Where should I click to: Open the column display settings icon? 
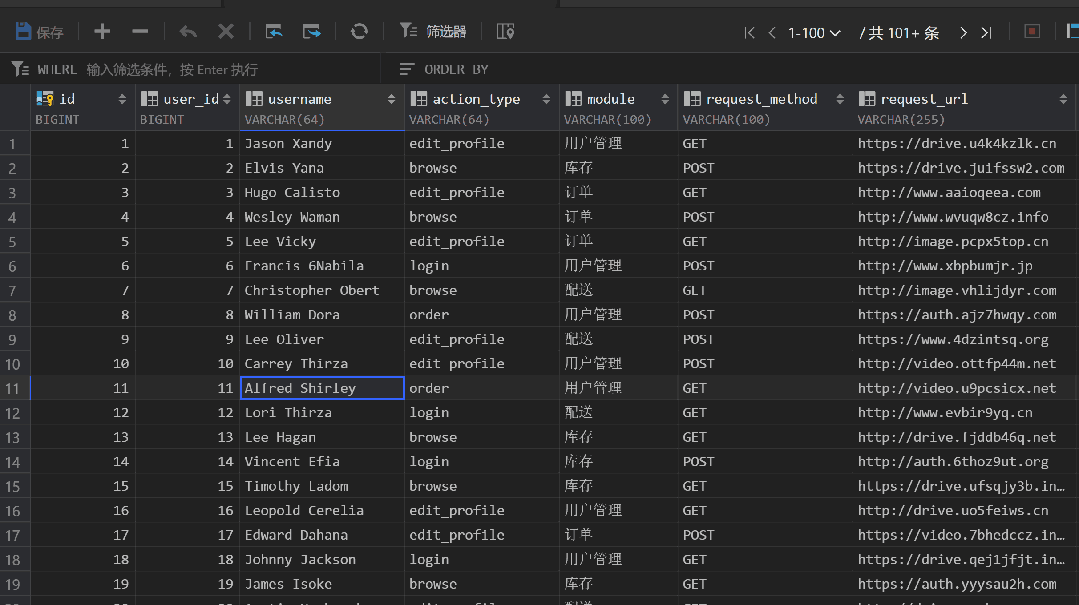[x=505, y=32]
